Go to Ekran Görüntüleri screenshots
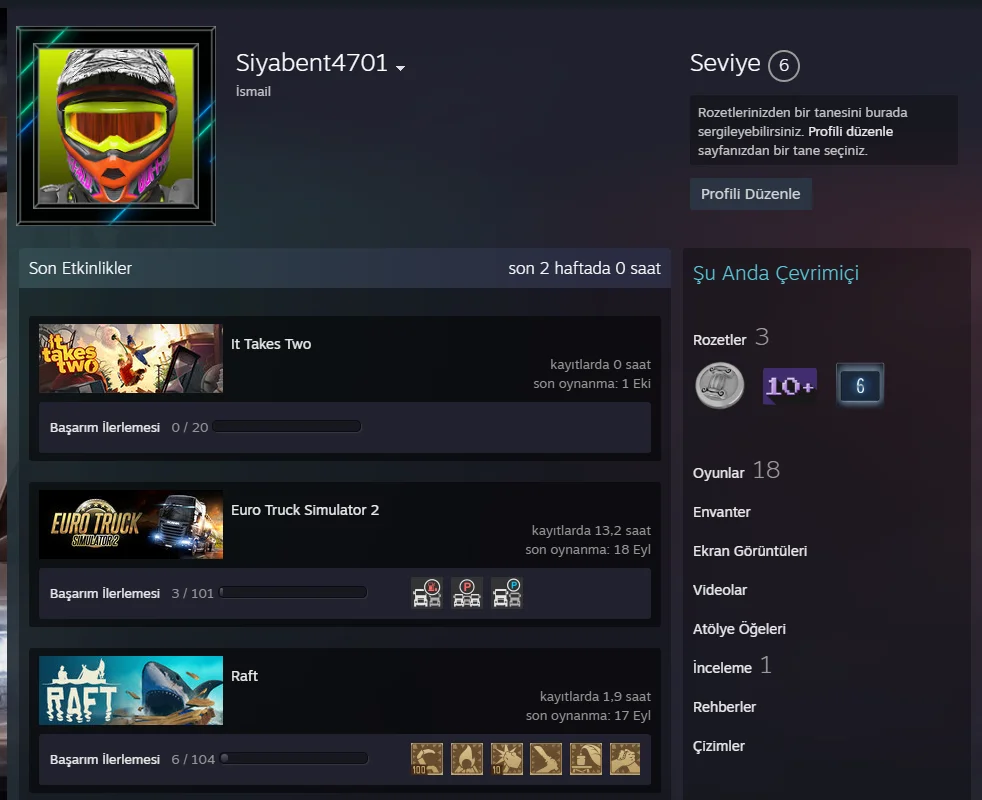982x800 pixels. (750, 551)
